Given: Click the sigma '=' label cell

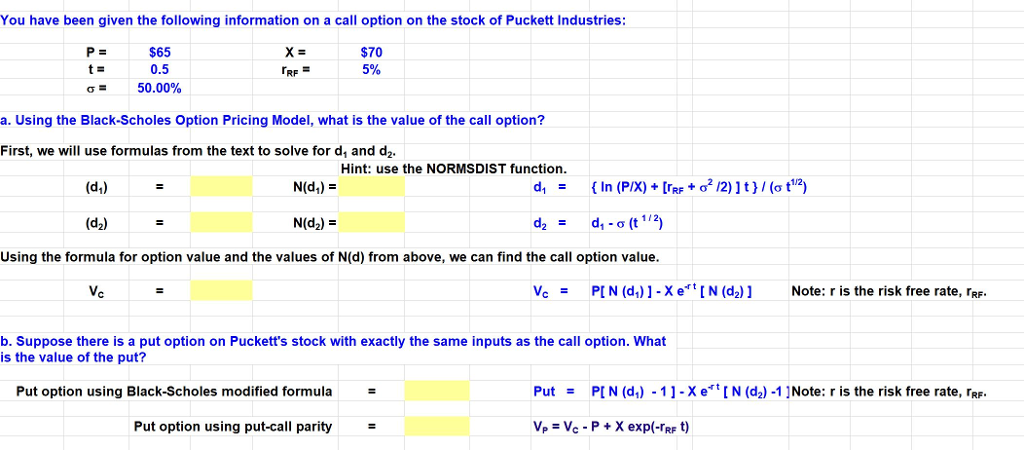Looking at the screenshot, I should pos(96,88).
